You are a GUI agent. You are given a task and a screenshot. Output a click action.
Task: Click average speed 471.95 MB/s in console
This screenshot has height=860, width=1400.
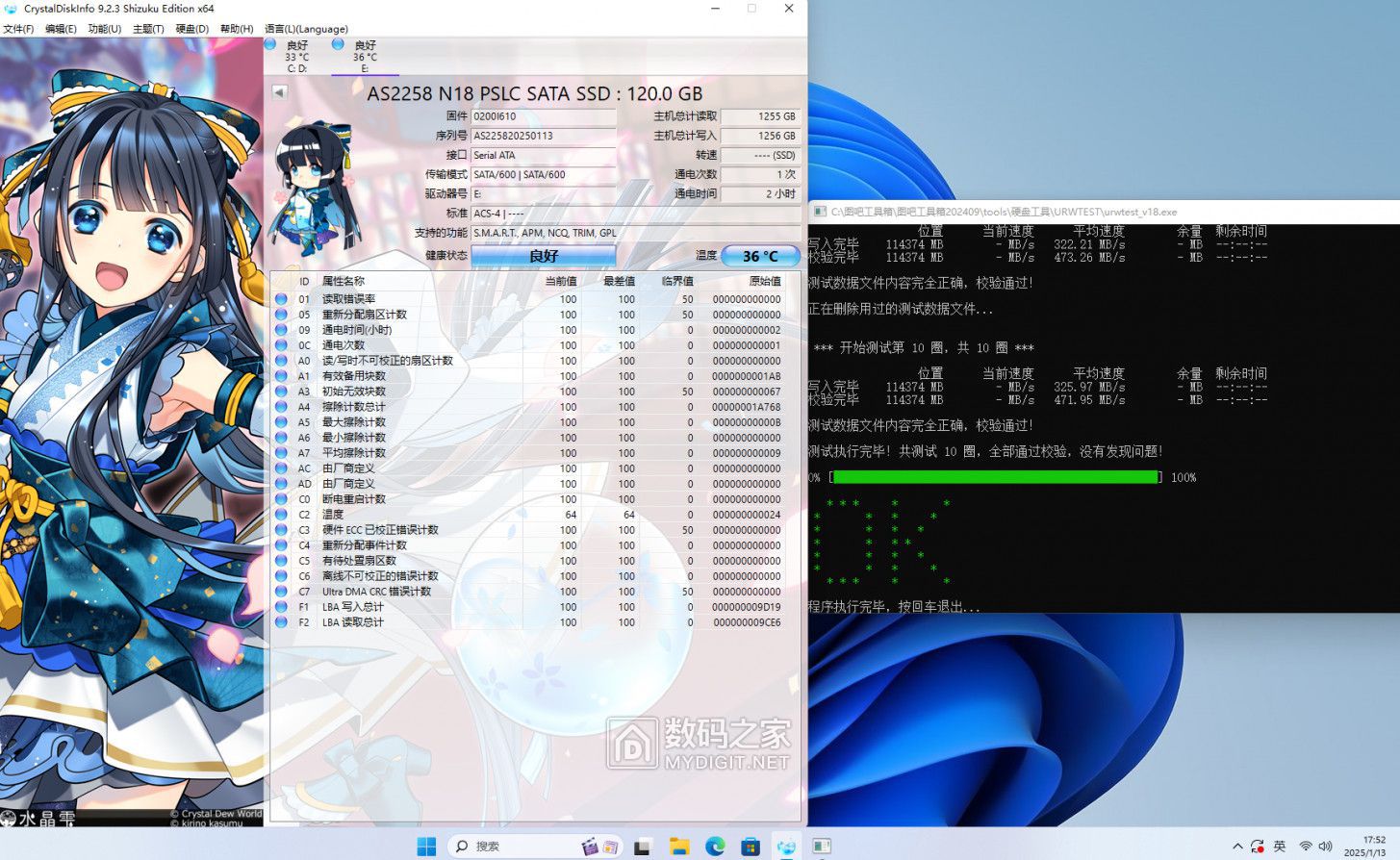tap(1089, 400)
